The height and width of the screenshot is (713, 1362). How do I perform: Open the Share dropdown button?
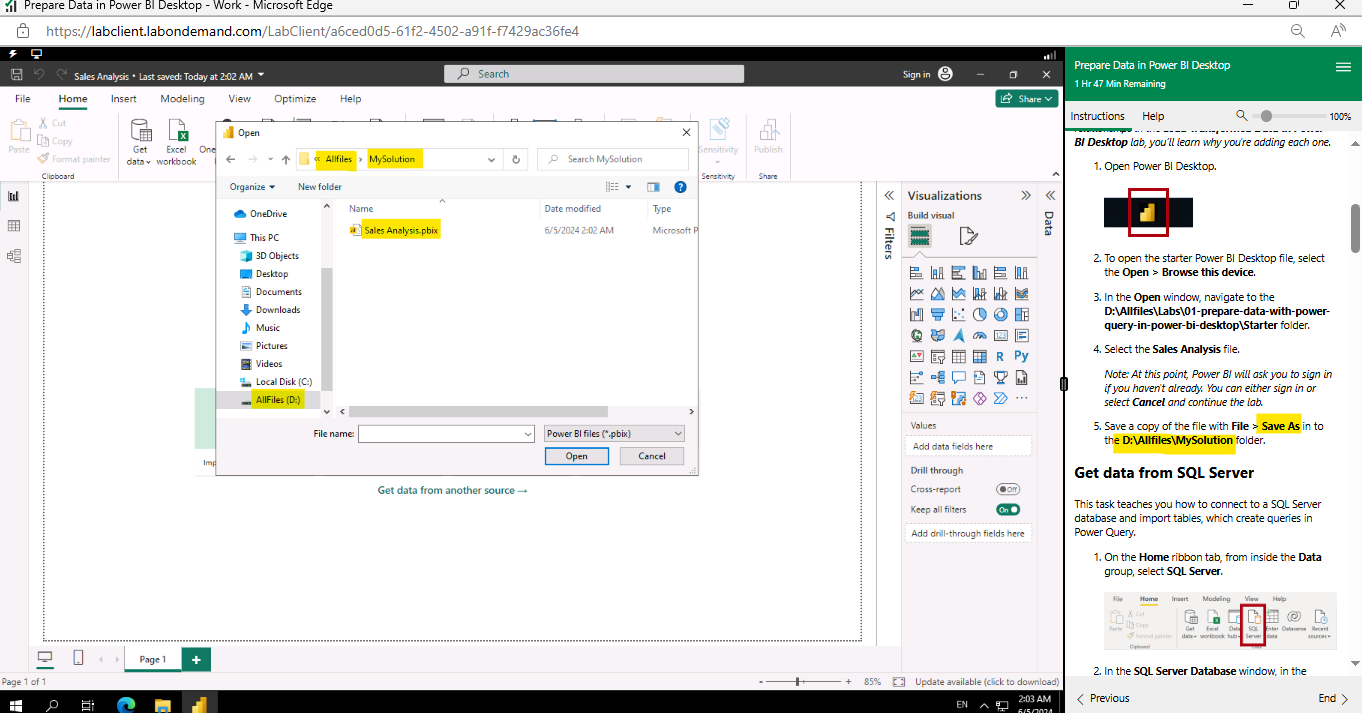[1027, 99]
